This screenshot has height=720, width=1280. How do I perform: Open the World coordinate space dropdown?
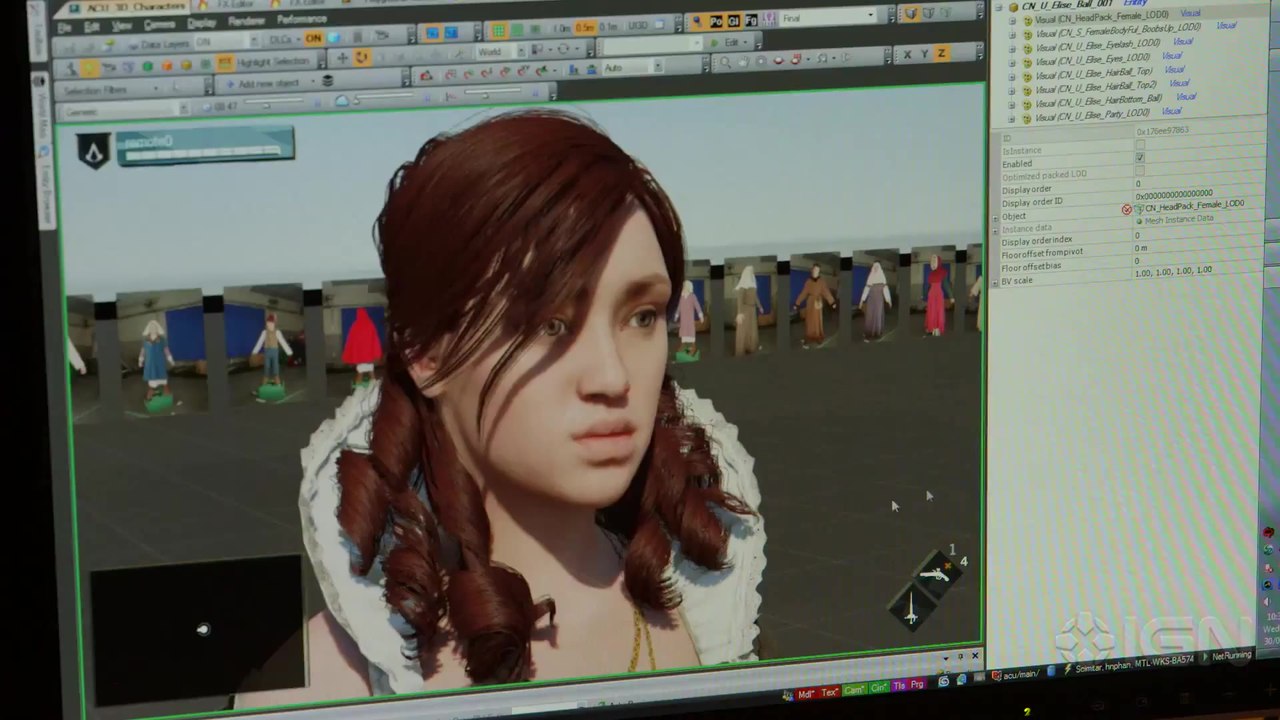(x=520, y=51)
